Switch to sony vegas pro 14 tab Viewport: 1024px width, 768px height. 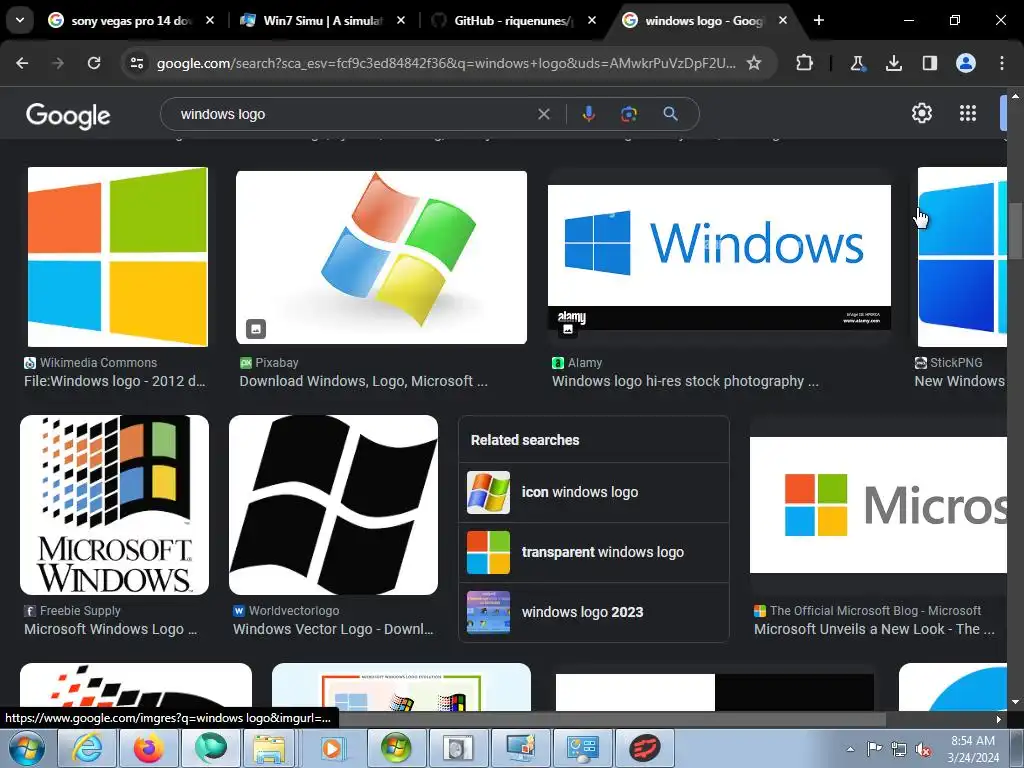(x=131, y=20)
